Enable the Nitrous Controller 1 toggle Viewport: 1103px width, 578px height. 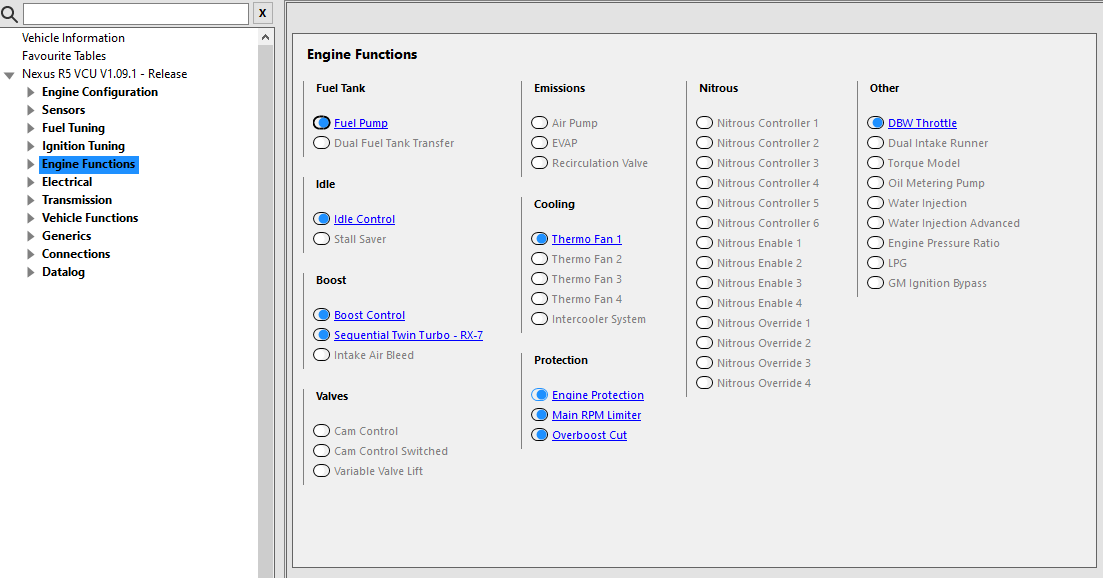pos(704,123)
